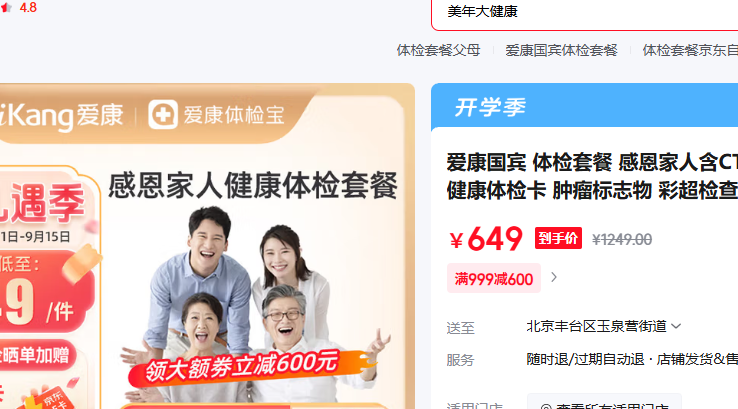Open the 爱康国宾体检套餐 suggested search link
Screen dimensions: 738x409
(x=562, y=50)
